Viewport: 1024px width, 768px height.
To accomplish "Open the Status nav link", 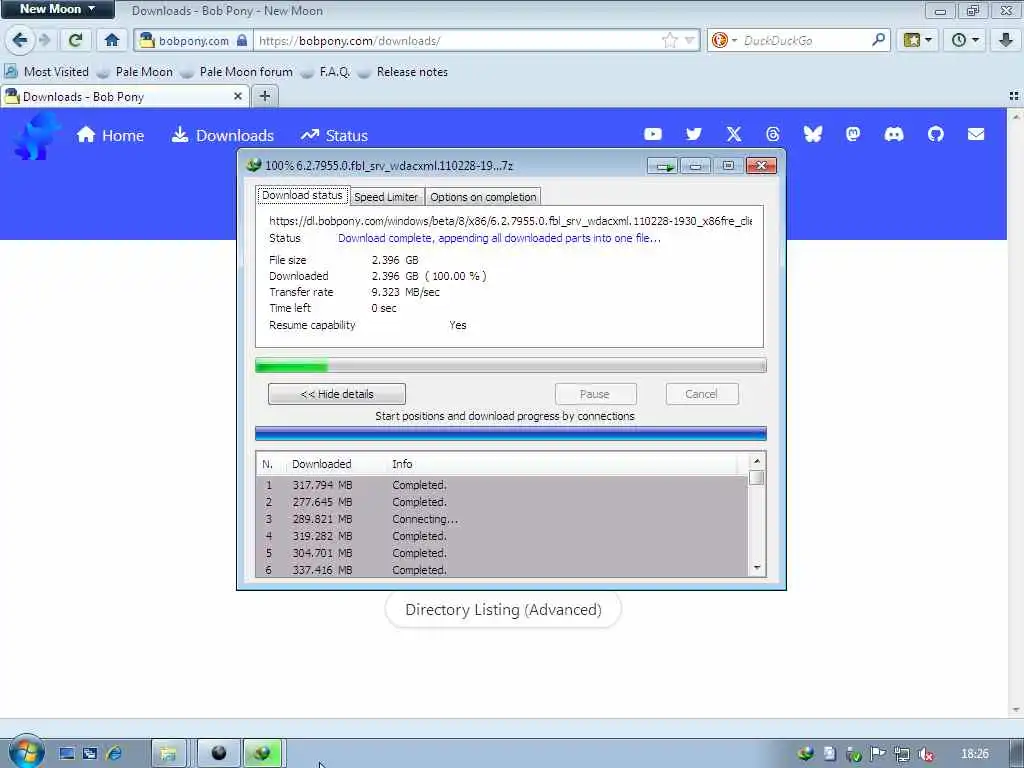I will 334,135.
